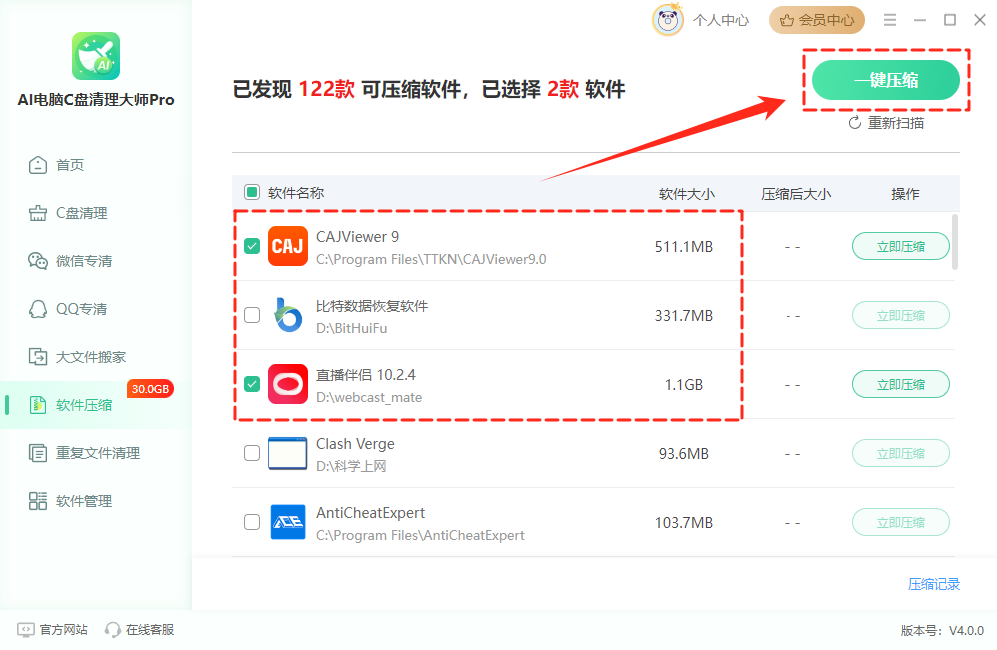997x650 pixels.
Task: Click the 331.7MB size value
Action: pyautogui.click(x=684, y=315)
